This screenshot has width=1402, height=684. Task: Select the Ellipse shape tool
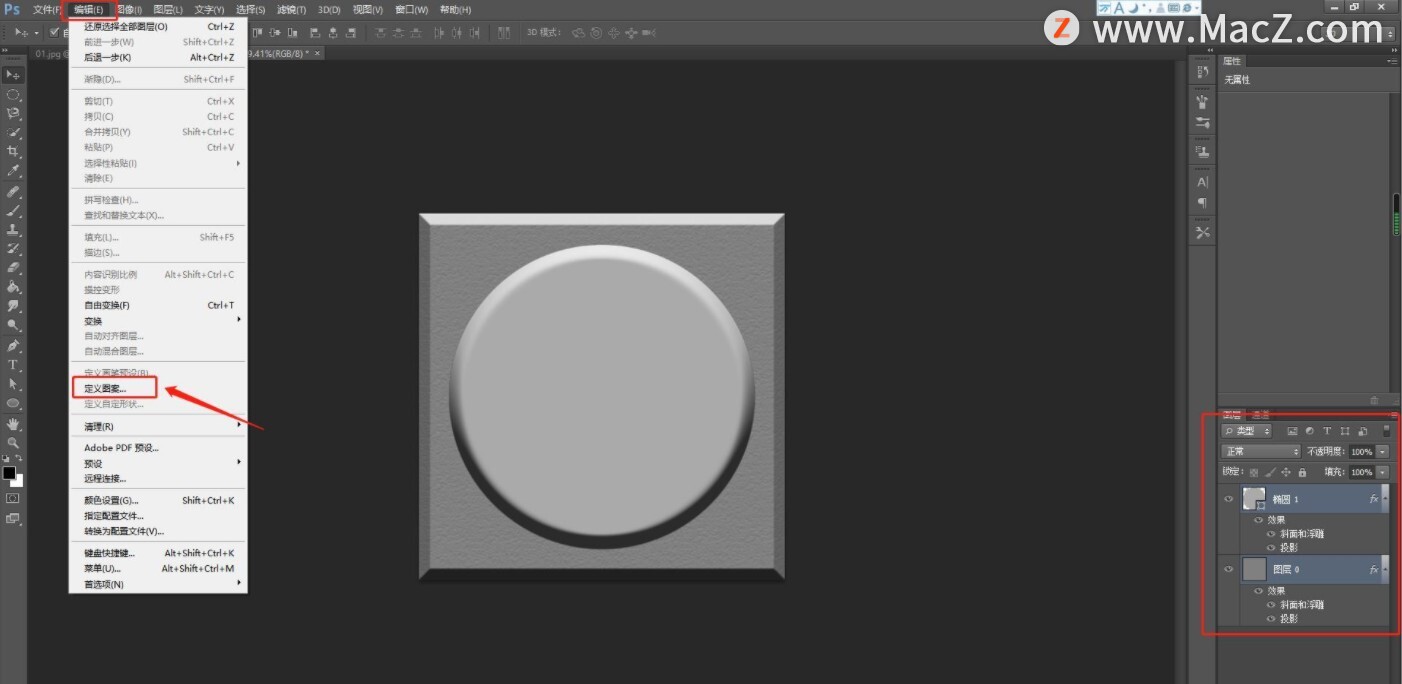pos(13,403)
